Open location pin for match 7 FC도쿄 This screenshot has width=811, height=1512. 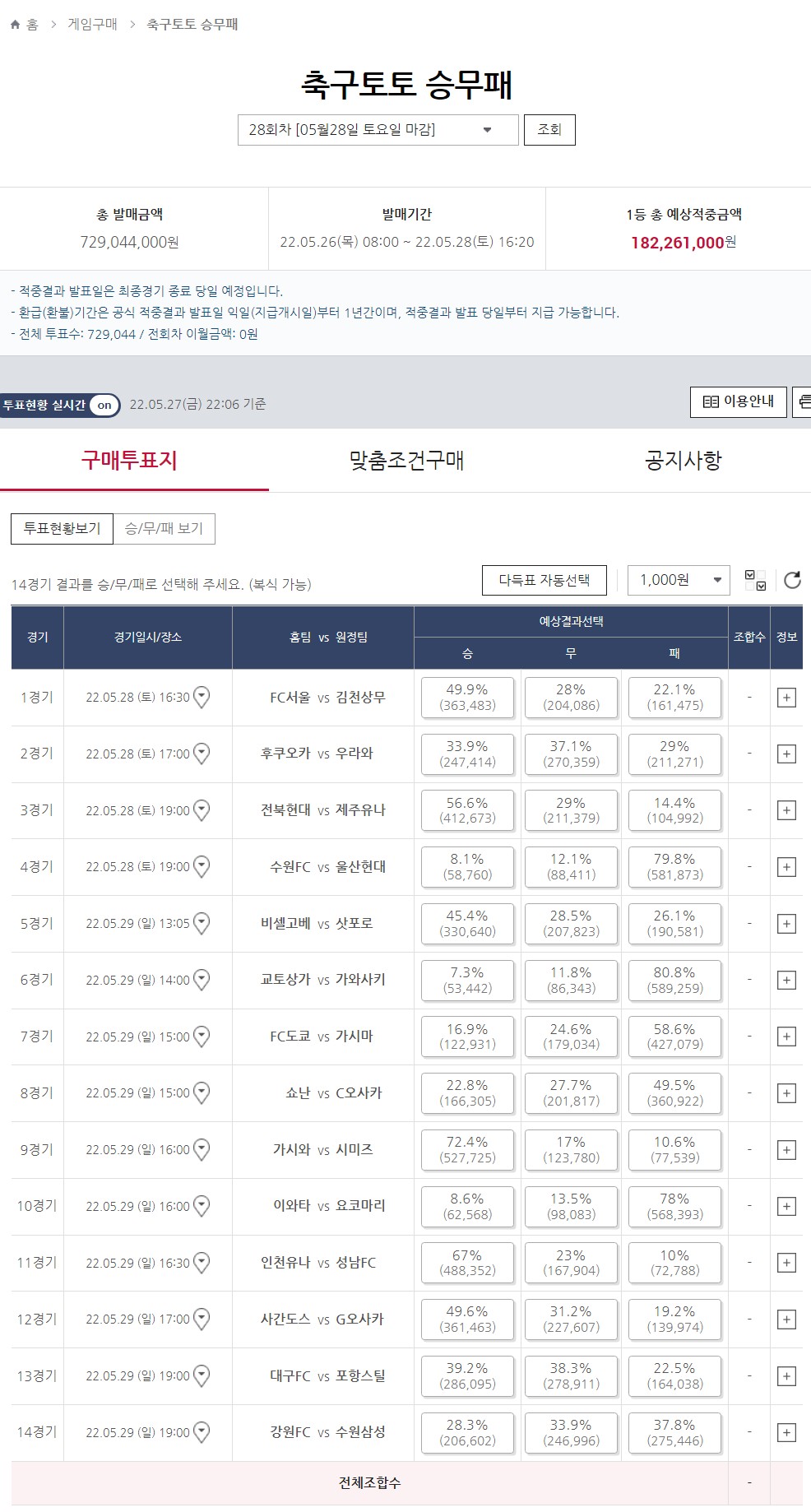click(x=202, y=1037)
